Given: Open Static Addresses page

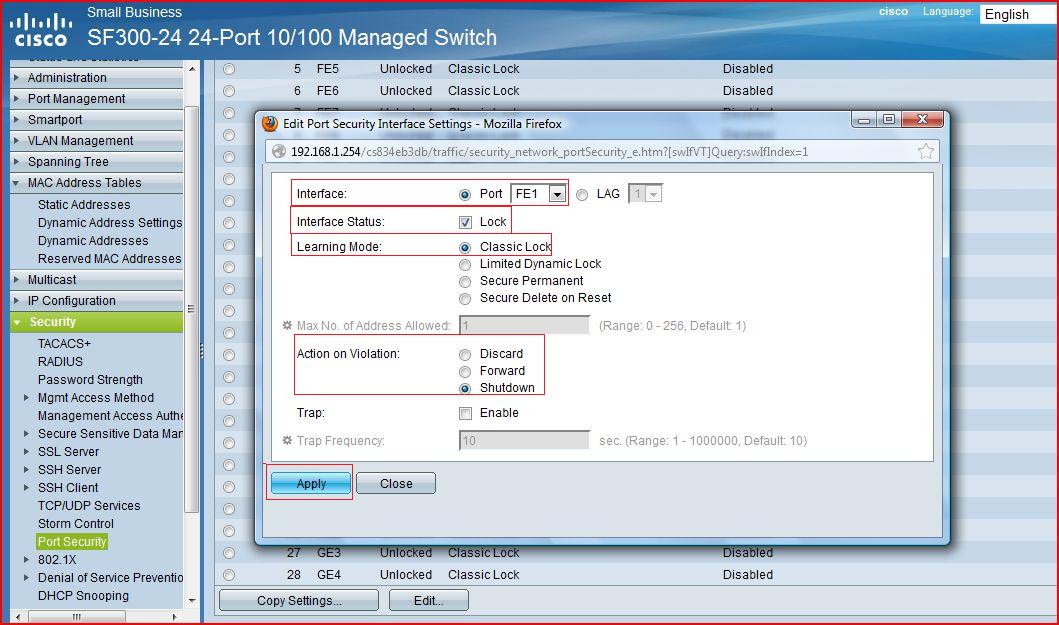Looking at the screenshot, I should pyautogui.click(x=84, y=205).
